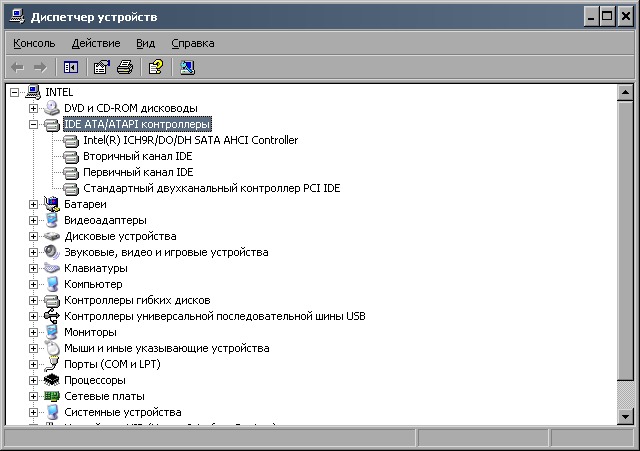Click the Порты (COM и LPT) icon
The image size is (640, 451).
point(52,364)
